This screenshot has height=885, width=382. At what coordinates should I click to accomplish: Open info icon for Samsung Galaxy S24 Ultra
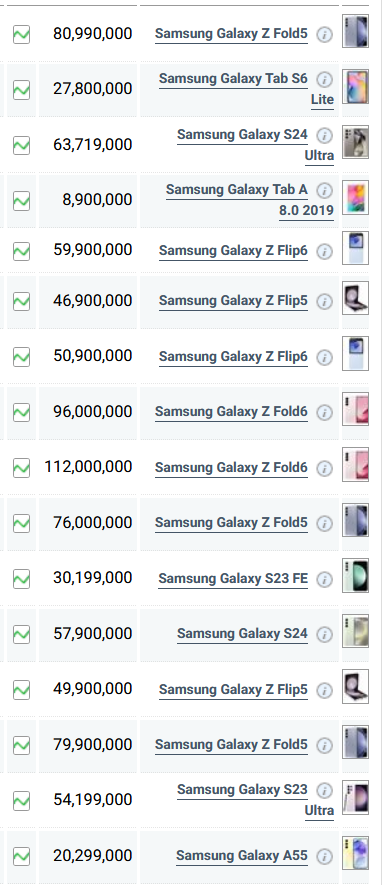point(324,135)
